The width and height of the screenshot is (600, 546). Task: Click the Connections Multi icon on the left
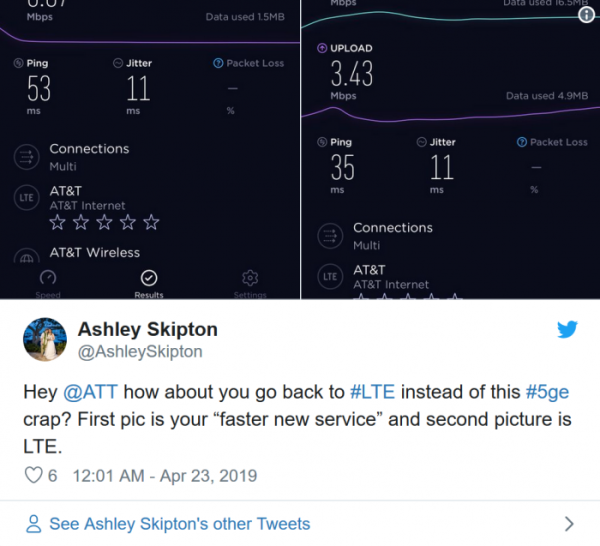26,157
